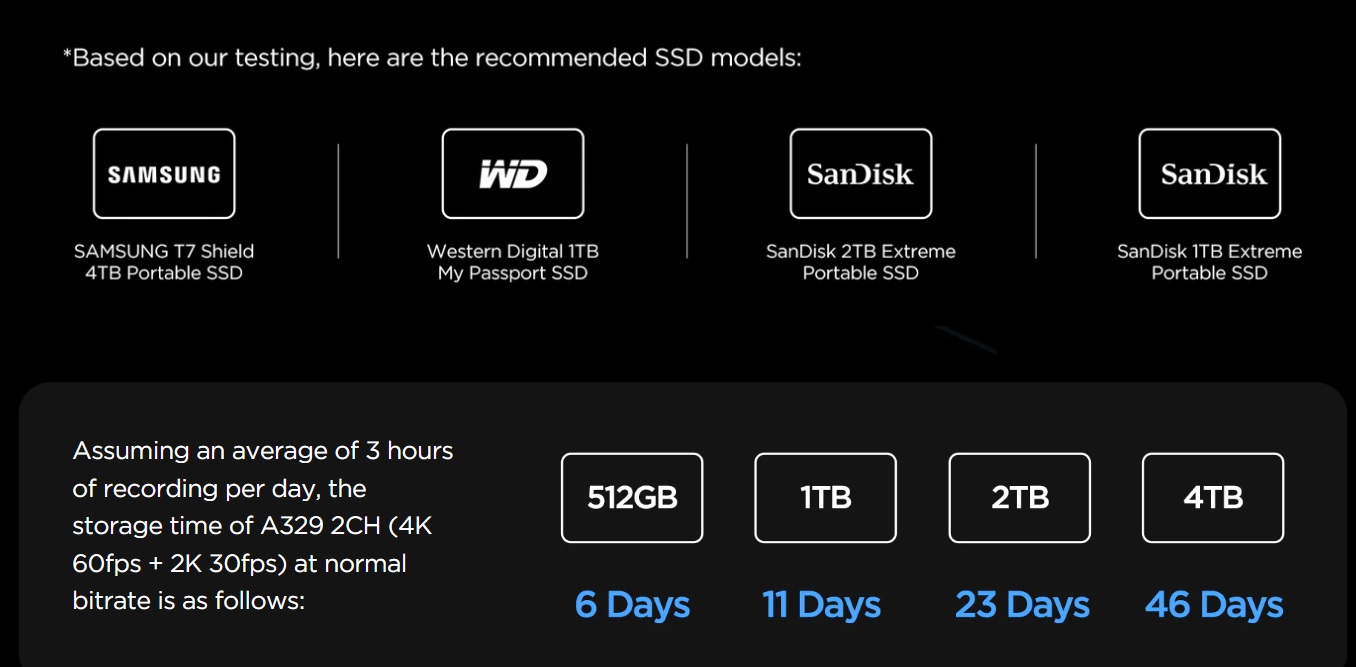Click the blue 6 Days text

pyautogui.click(x=632, y=605)
